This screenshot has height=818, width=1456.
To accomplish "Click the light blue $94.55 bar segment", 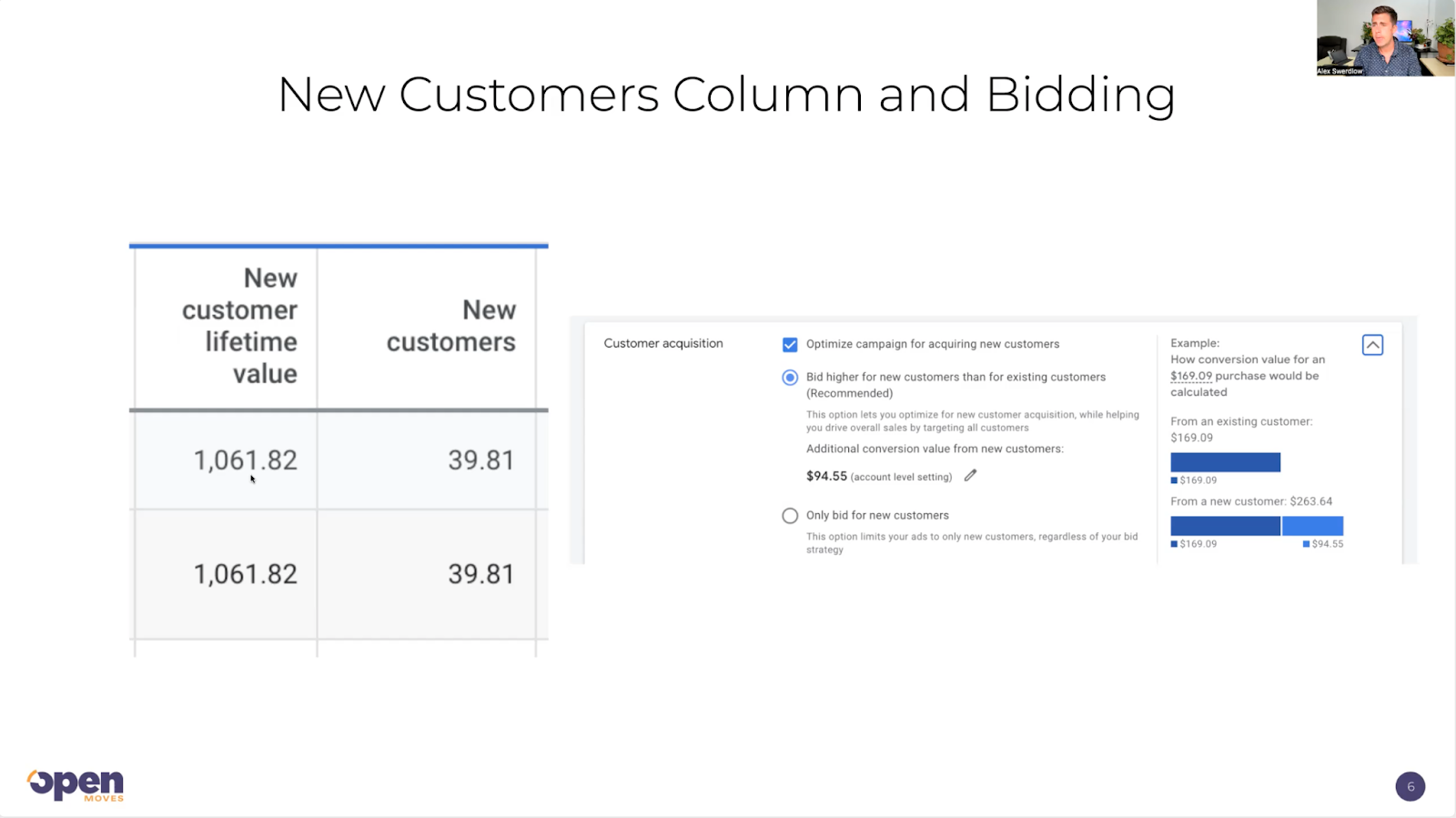I will coord(1312,526).
